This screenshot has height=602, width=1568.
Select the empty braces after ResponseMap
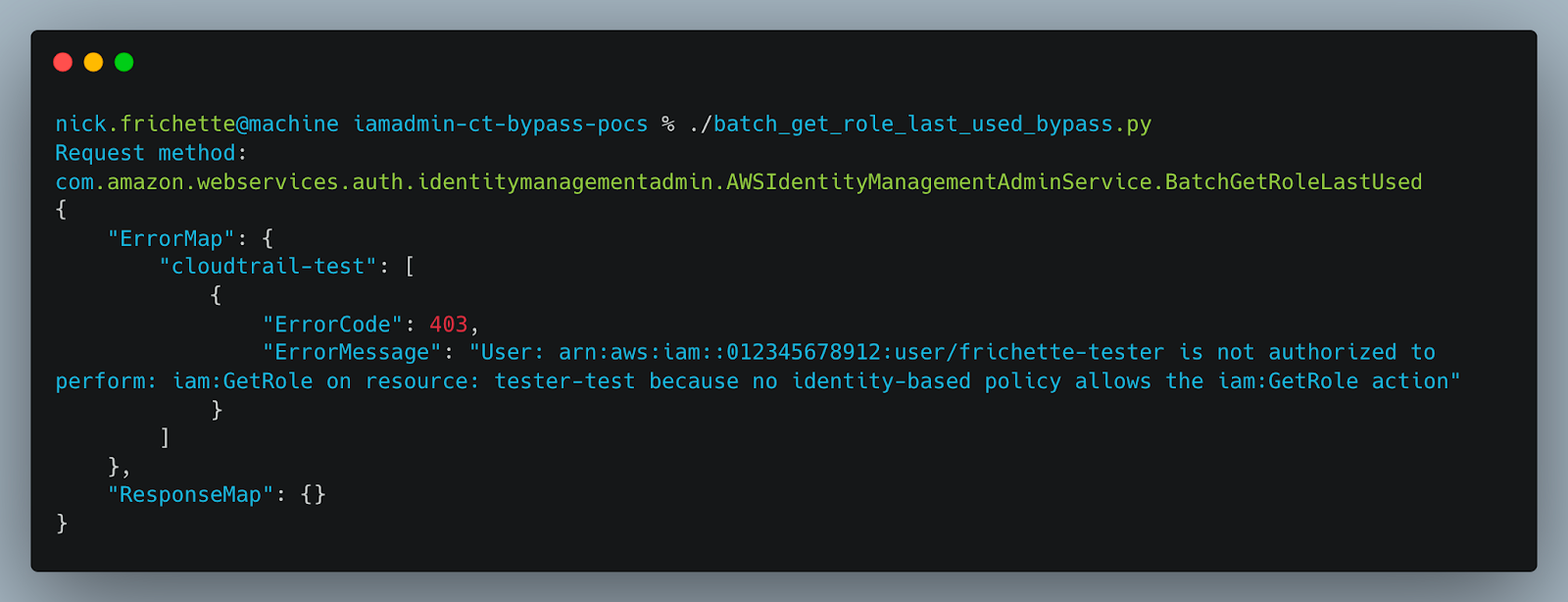pos(316,494)
